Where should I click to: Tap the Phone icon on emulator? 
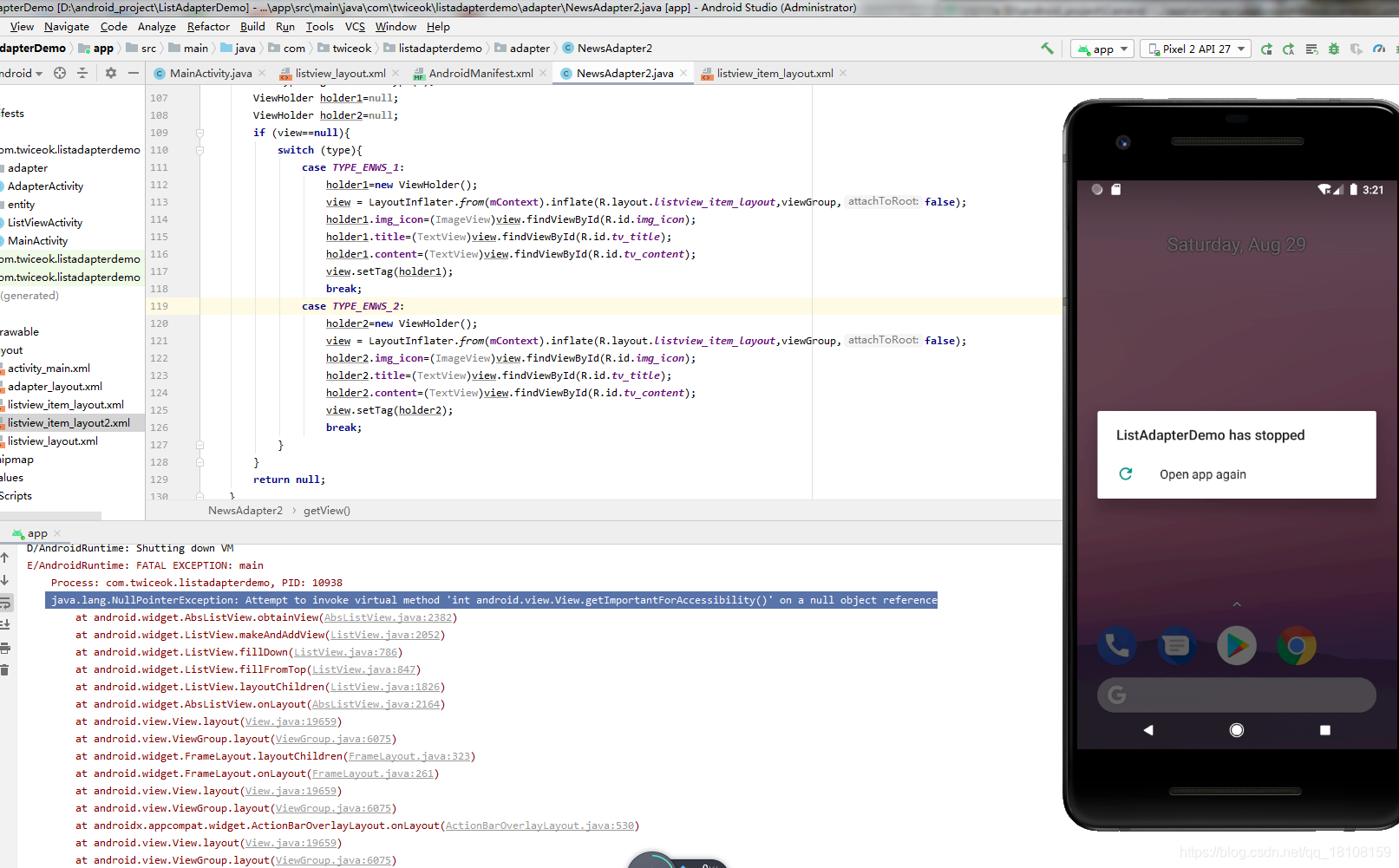click(x=1117, y=645)
